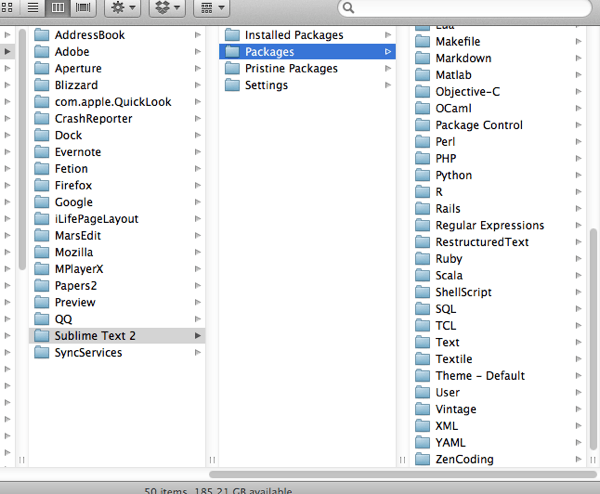Click the column resize handle after Packages column

(402, 460)
